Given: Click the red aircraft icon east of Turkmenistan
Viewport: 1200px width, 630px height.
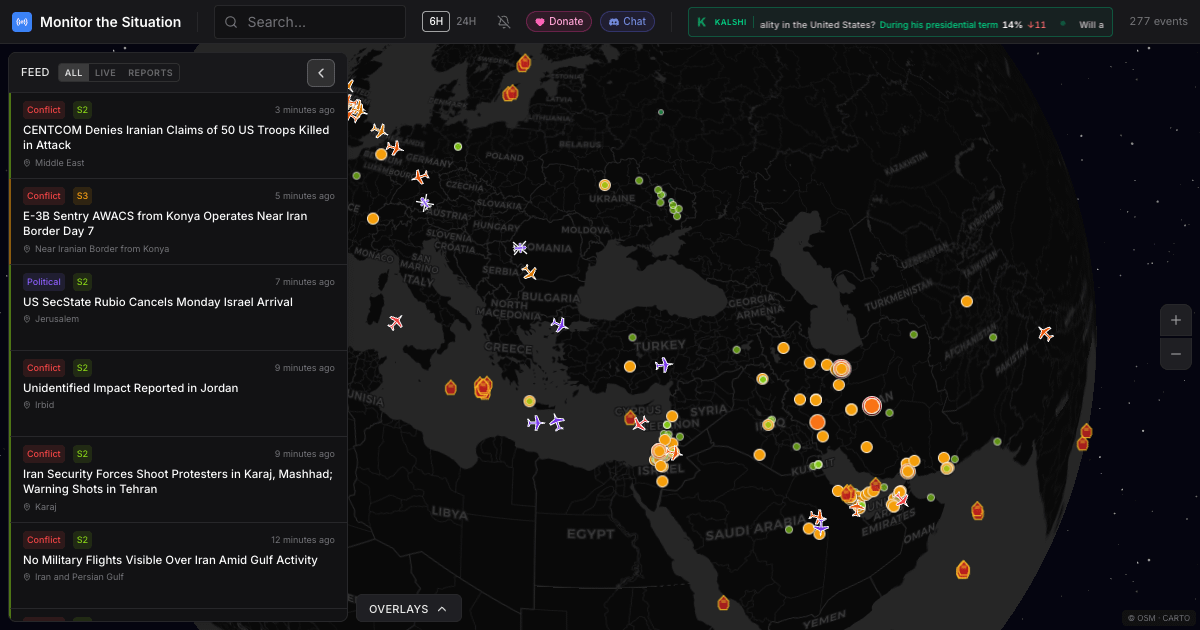Looking at the screenshot, I should click(1045, 333).
